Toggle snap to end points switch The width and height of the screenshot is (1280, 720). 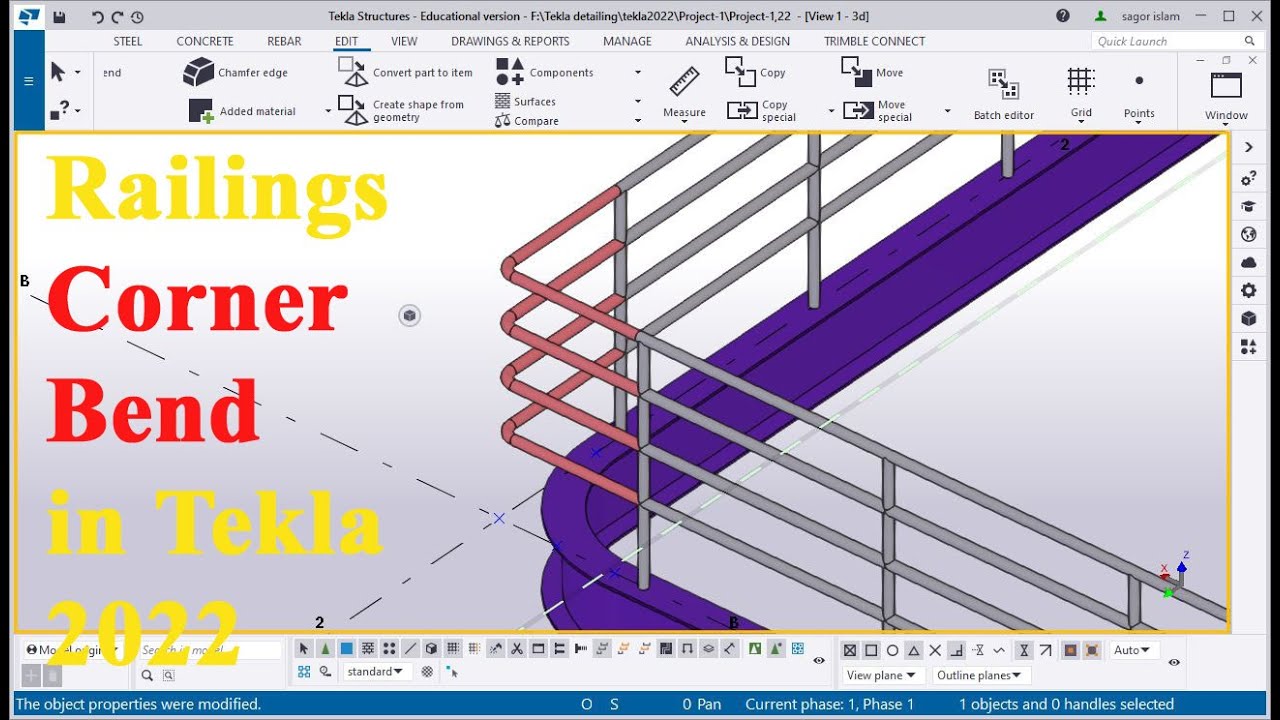[x=871, y=650]
